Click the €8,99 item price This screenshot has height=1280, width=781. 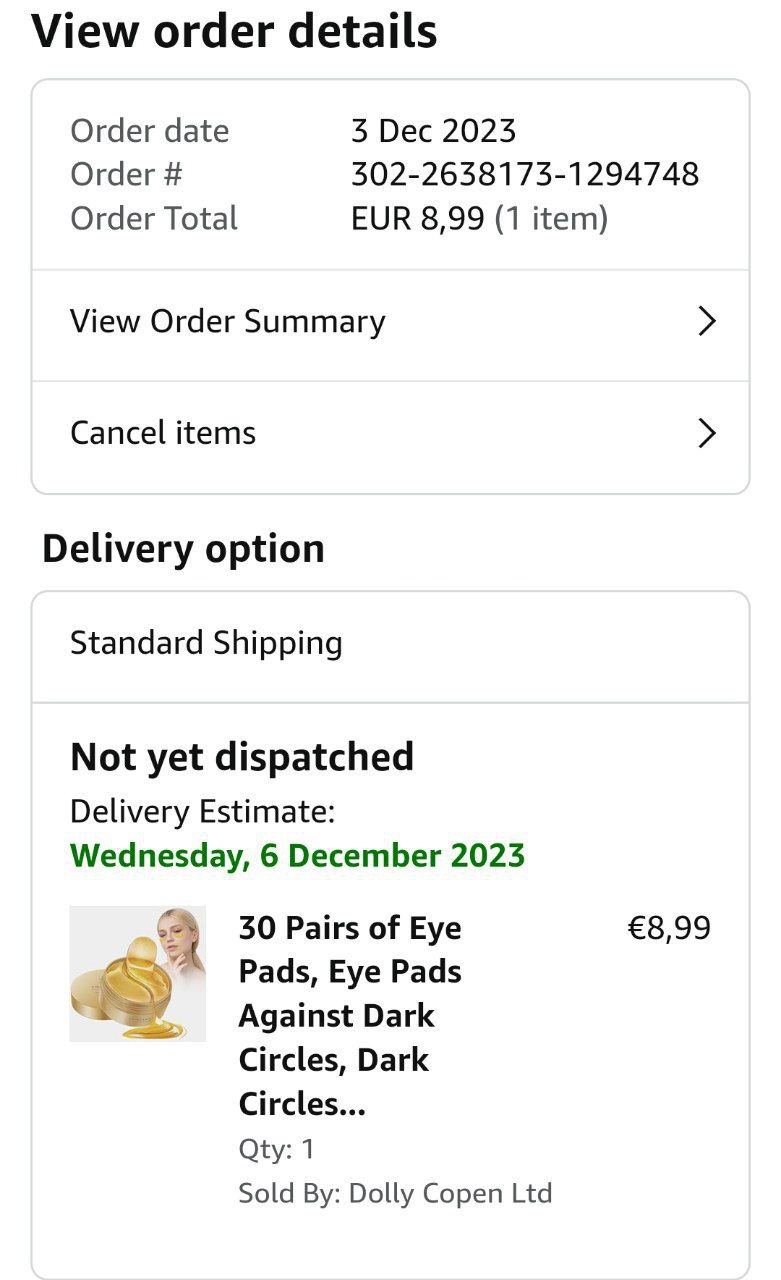click(669, 928)
